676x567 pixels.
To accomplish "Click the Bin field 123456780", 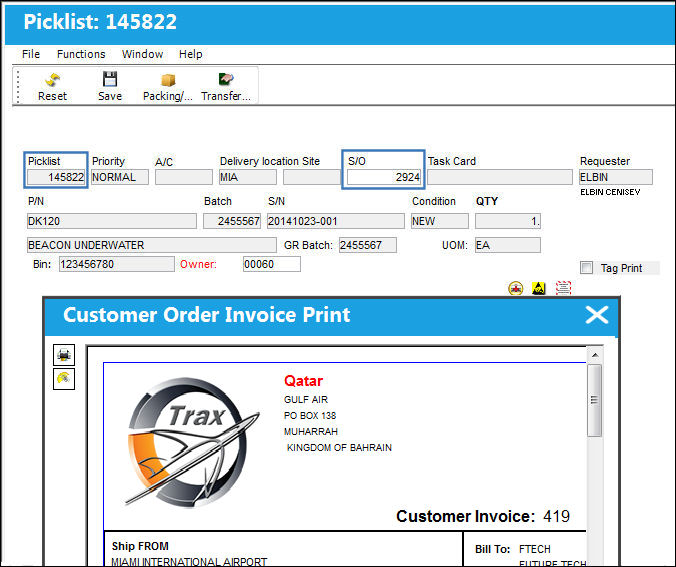I will [117, 264].
